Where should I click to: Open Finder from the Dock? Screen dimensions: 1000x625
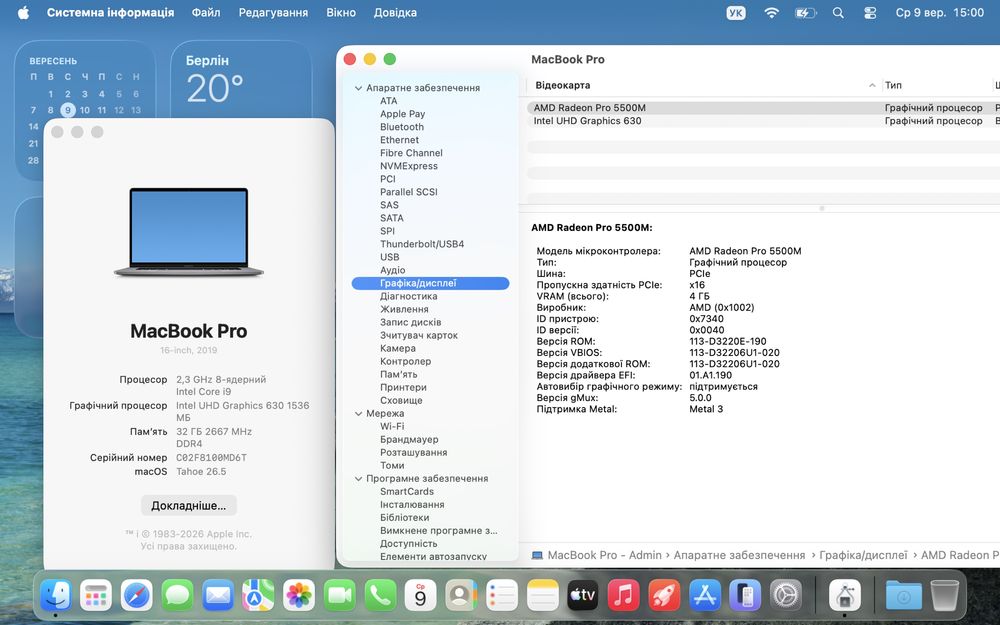coord(55,596)
